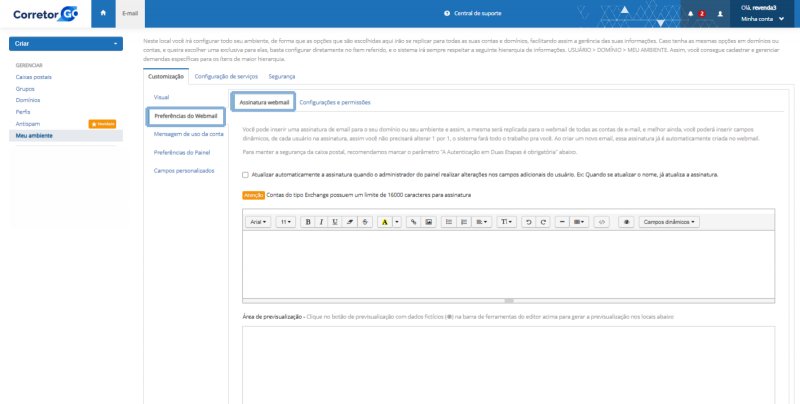This screenshot has width=800, height=404.
Task: Insert a hyperlink with link icon
Action: 413,222
